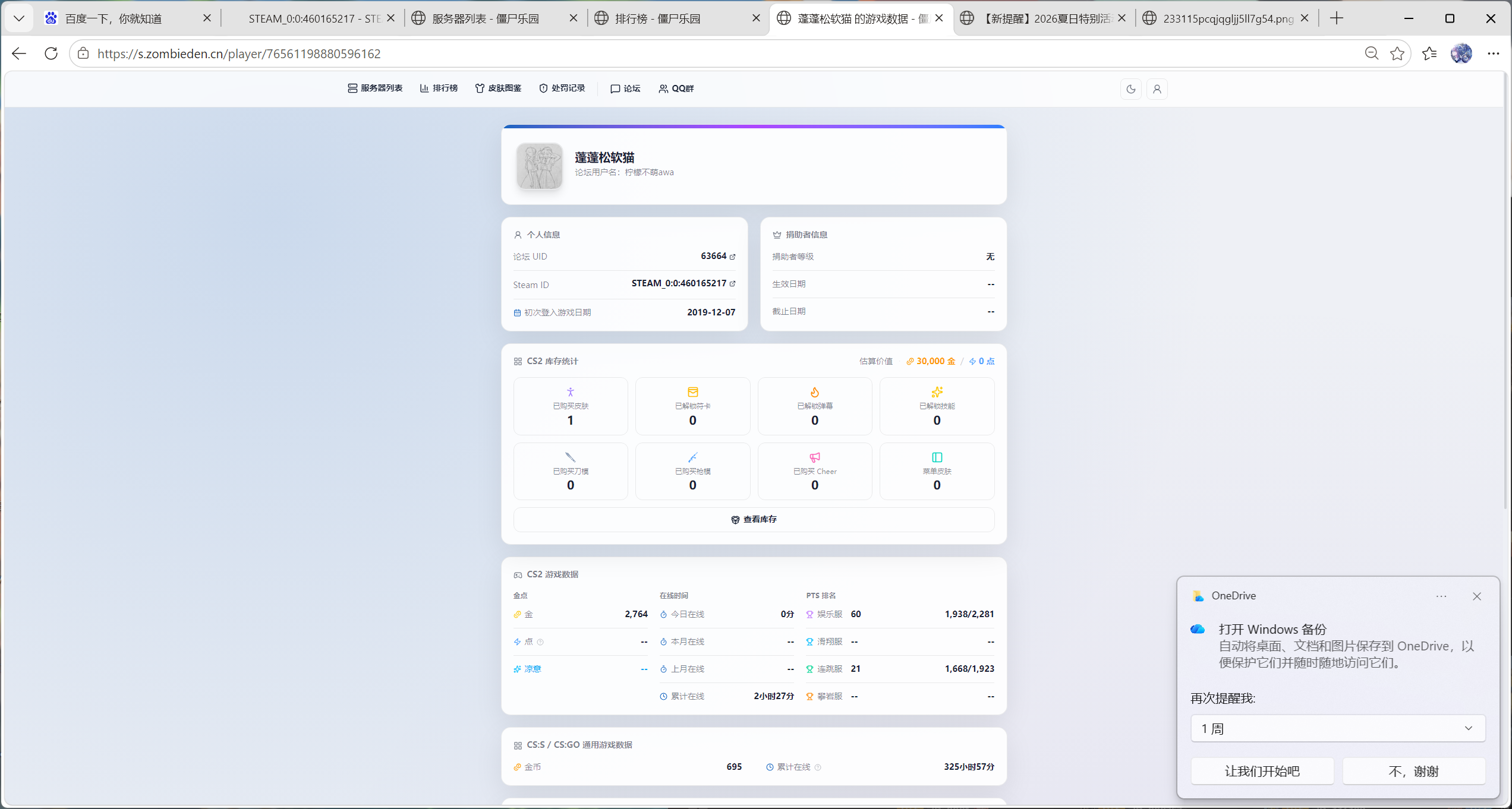Open 处罚记录 in site navigation
The height and width of the screenshot is (809, 1512).
pyautogui.click(x=562, y=89)
